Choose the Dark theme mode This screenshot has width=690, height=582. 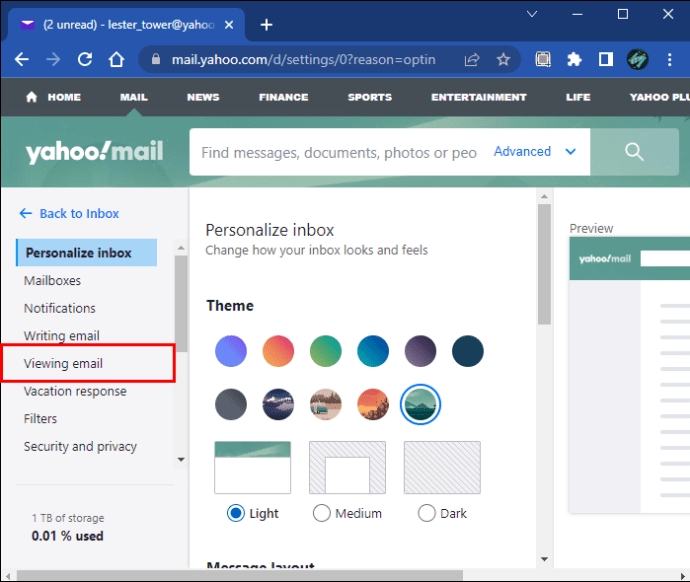[x=427, y=513]
